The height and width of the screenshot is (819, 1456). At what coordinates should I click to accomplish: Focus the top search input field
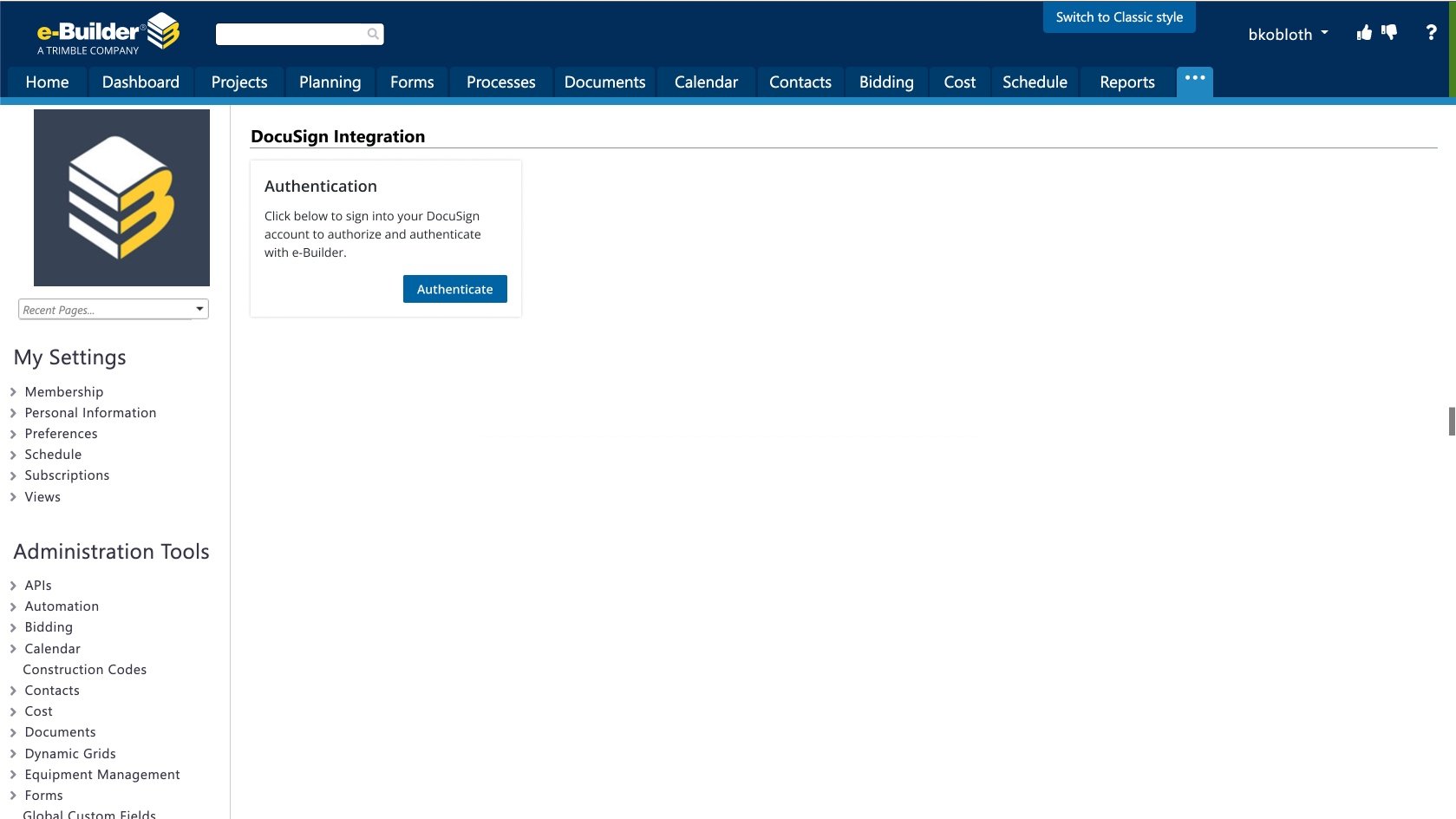[x=299, y=34]
